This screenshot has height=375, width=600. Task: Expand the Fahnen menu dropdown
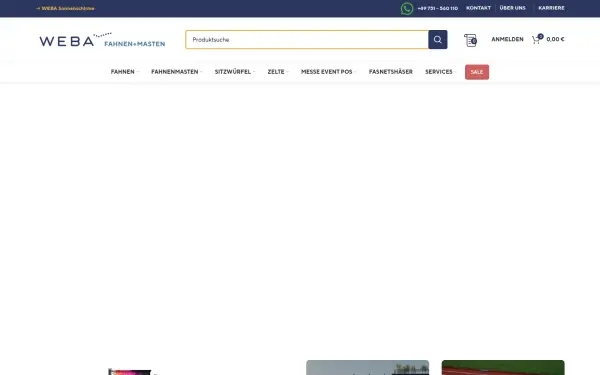click(x=124, y=72)
